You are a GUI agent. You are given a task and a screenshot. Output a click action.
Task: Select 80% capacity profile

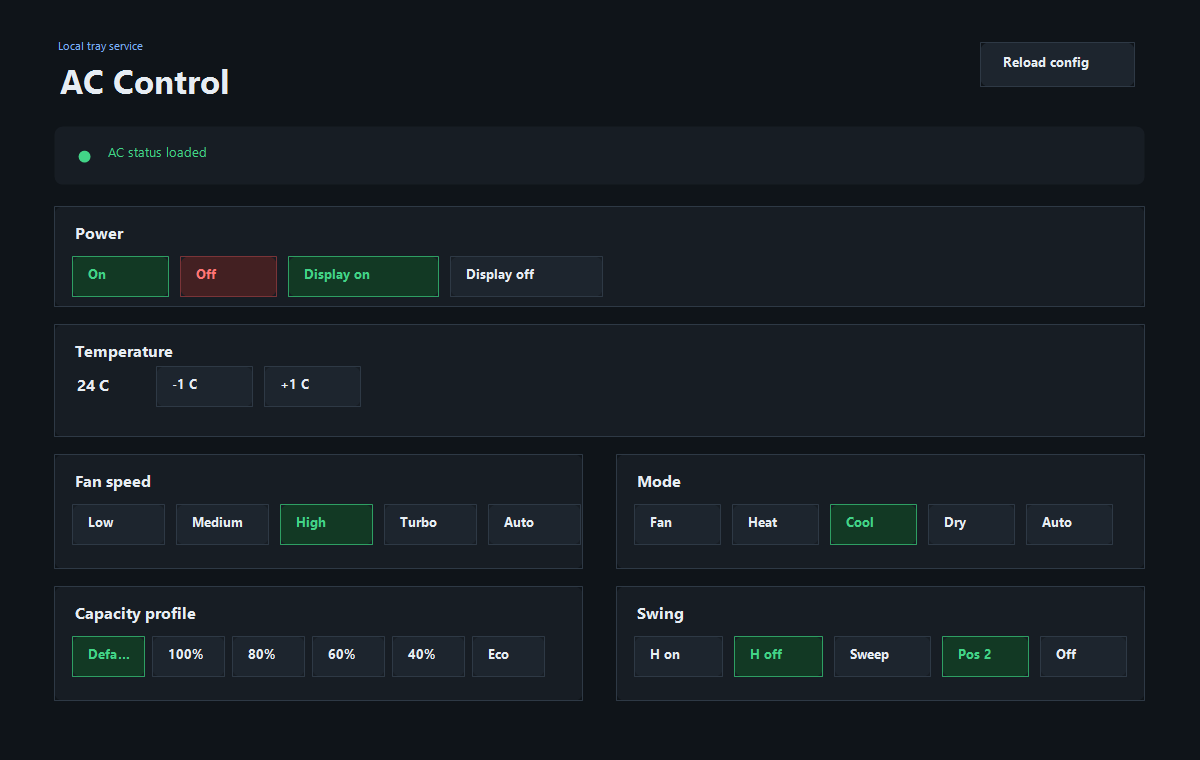(x=268, y=656)
